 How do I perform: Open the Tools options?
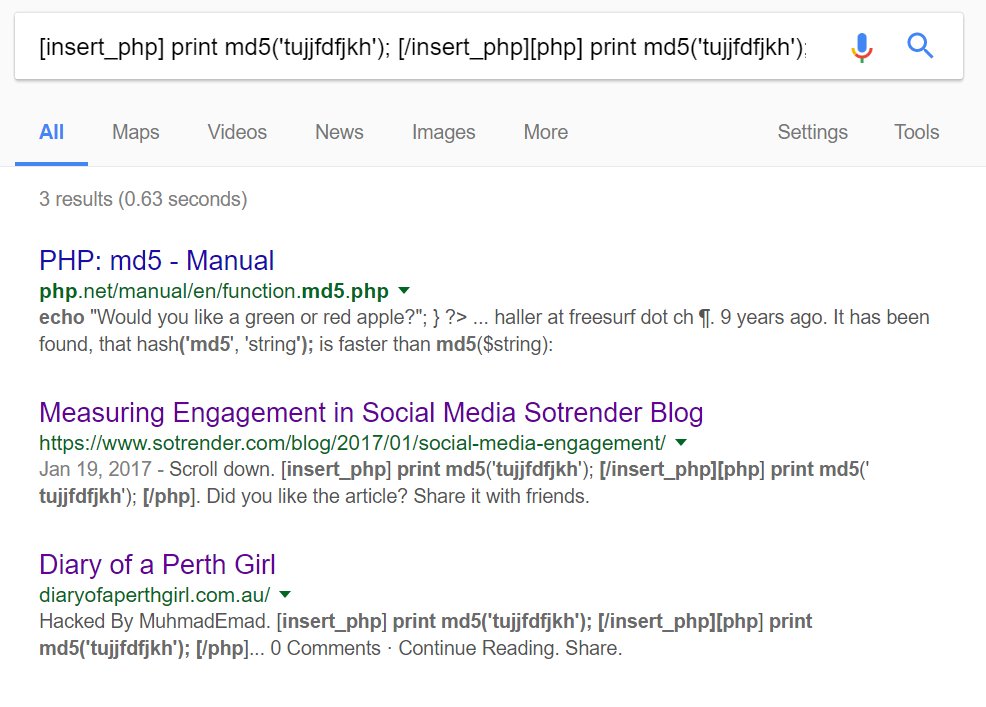click(x=917, y=132)
